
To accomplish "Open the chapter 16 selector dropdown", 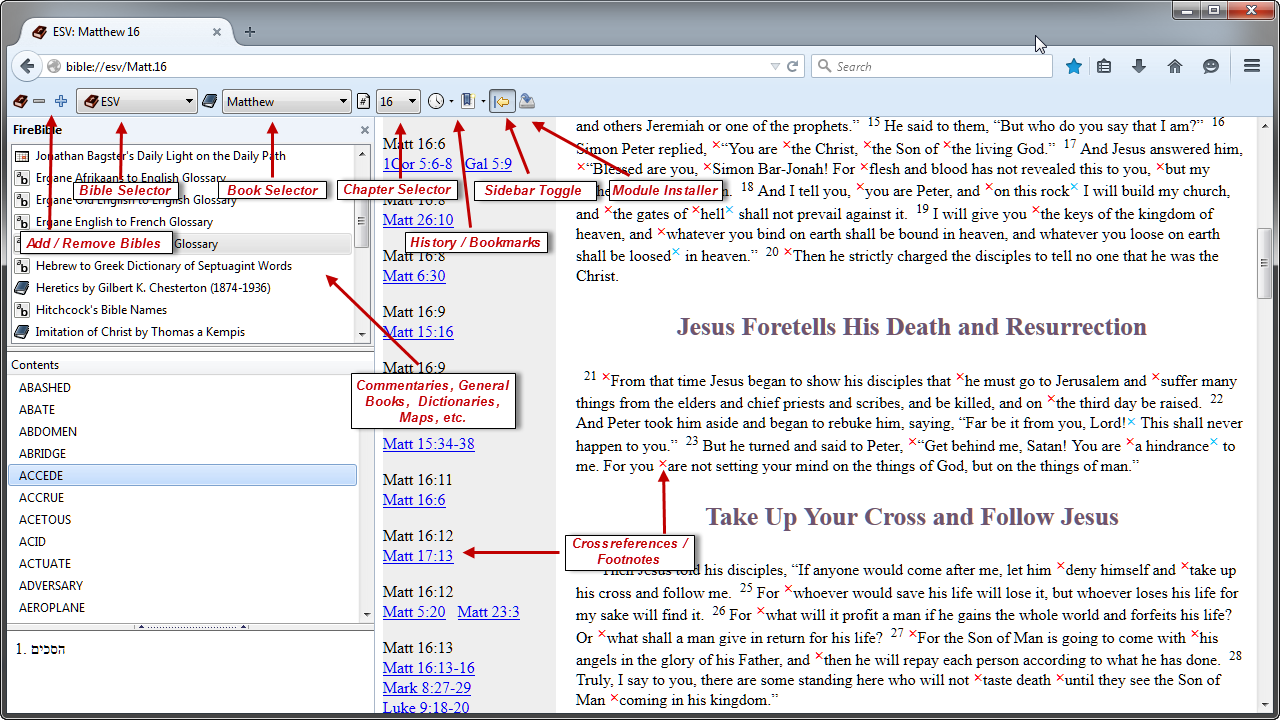I will point(398,101).
